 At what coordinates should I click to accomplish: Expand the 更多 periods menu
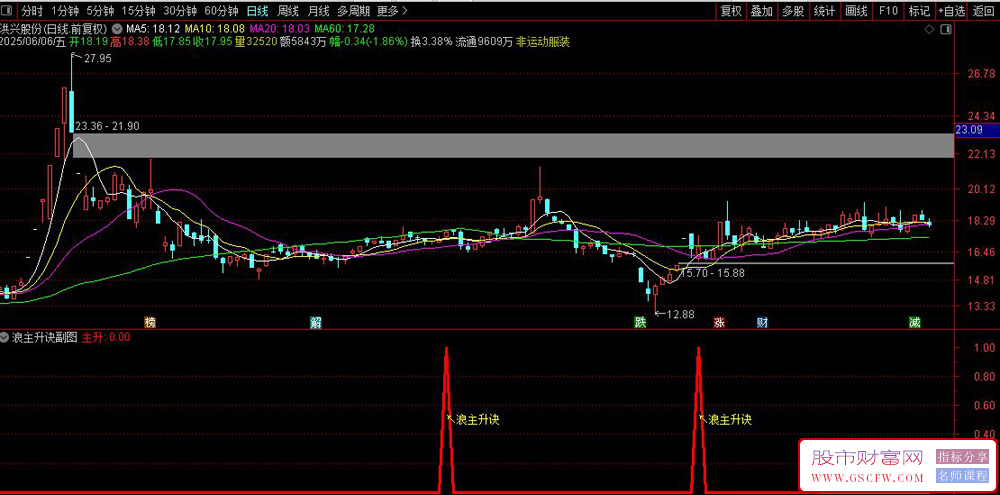392,11
